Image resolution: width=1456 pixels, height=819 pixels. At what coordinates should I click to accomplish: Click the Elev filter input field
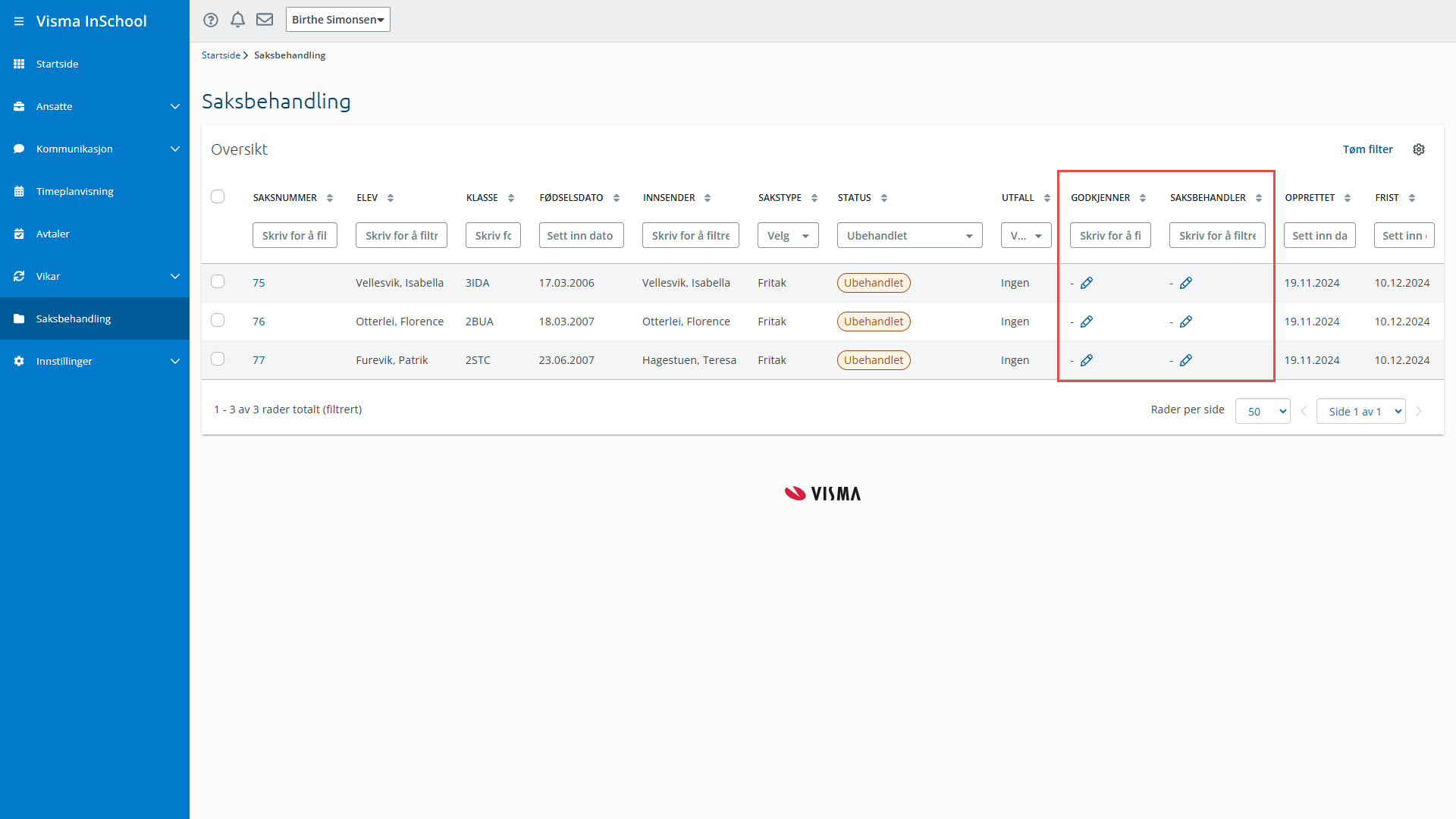coord(401,236)
